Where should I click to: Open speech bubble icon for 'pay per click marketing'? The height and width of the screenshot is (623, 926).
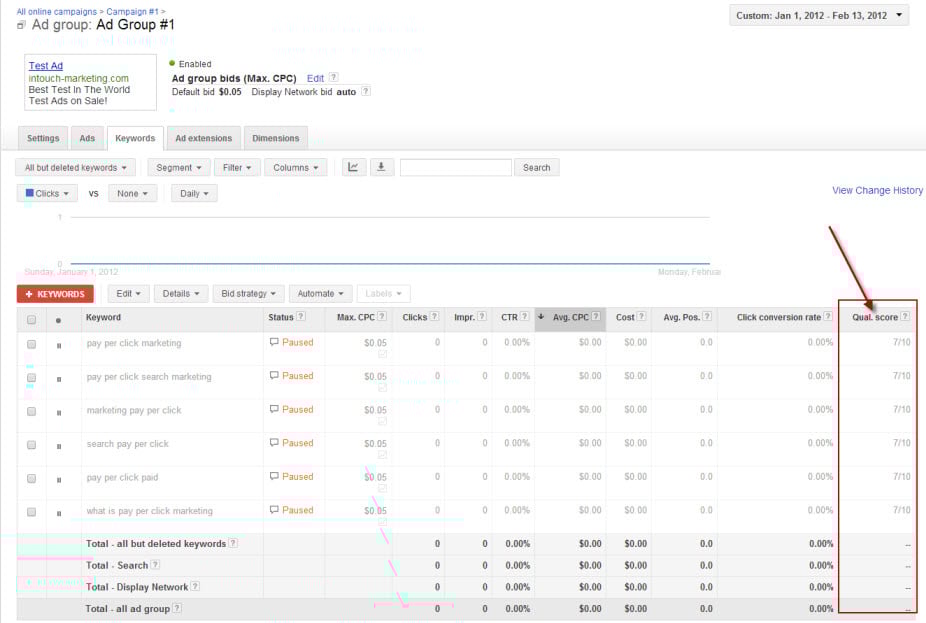pyautogui.click(x=274, y=342)
